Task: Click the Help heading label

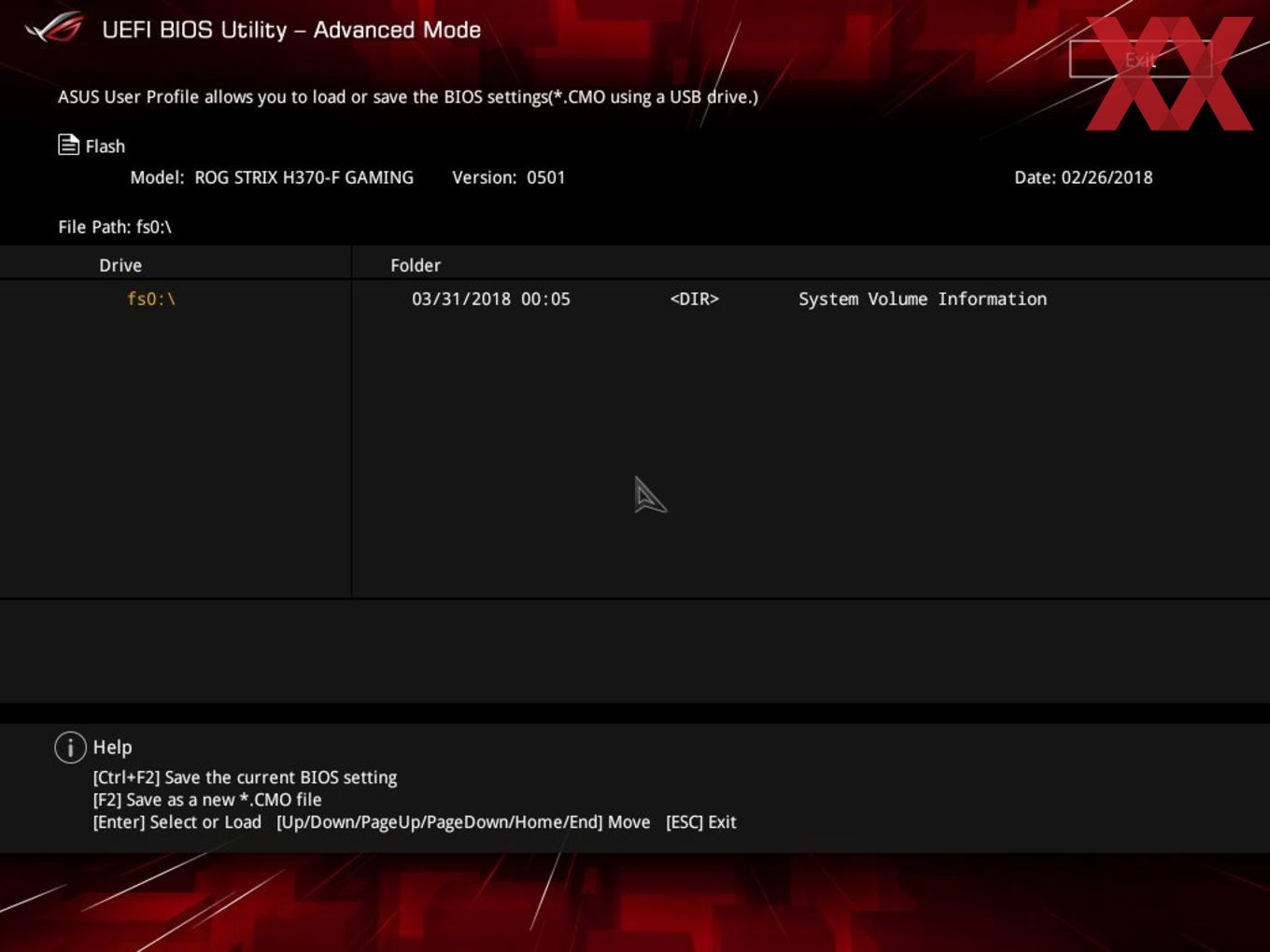Action: pos(112,748)
